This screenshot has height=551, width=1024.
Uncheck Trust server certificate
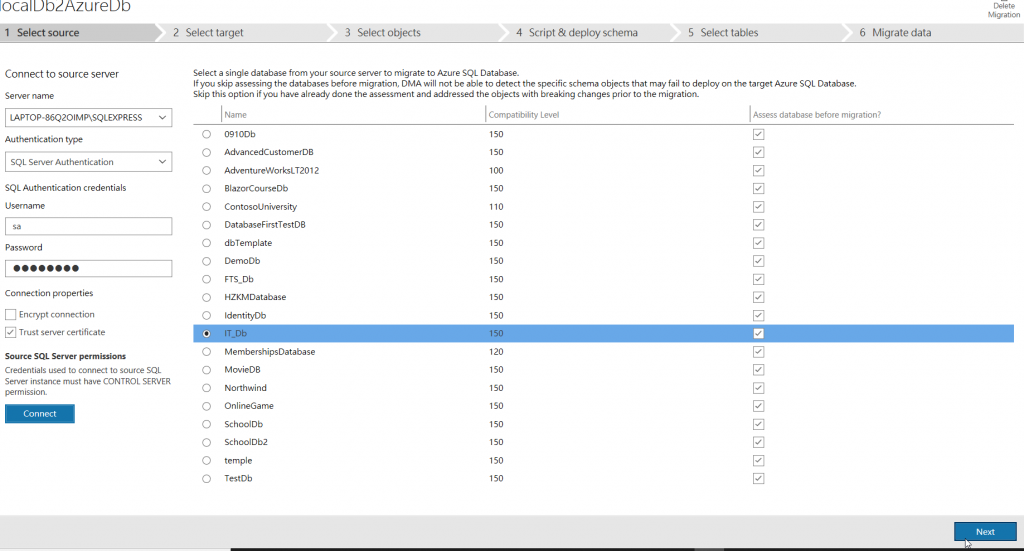pos(10,332)
